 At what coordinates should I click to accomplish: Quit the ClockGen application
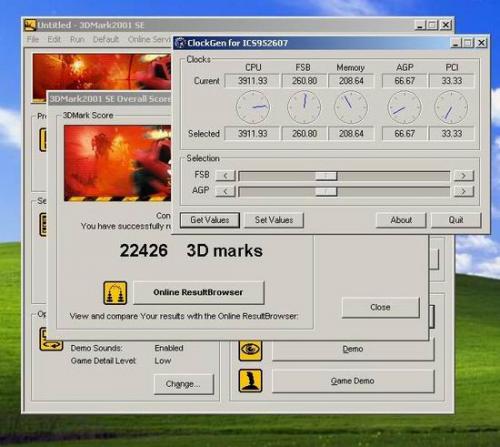point(456,220)
